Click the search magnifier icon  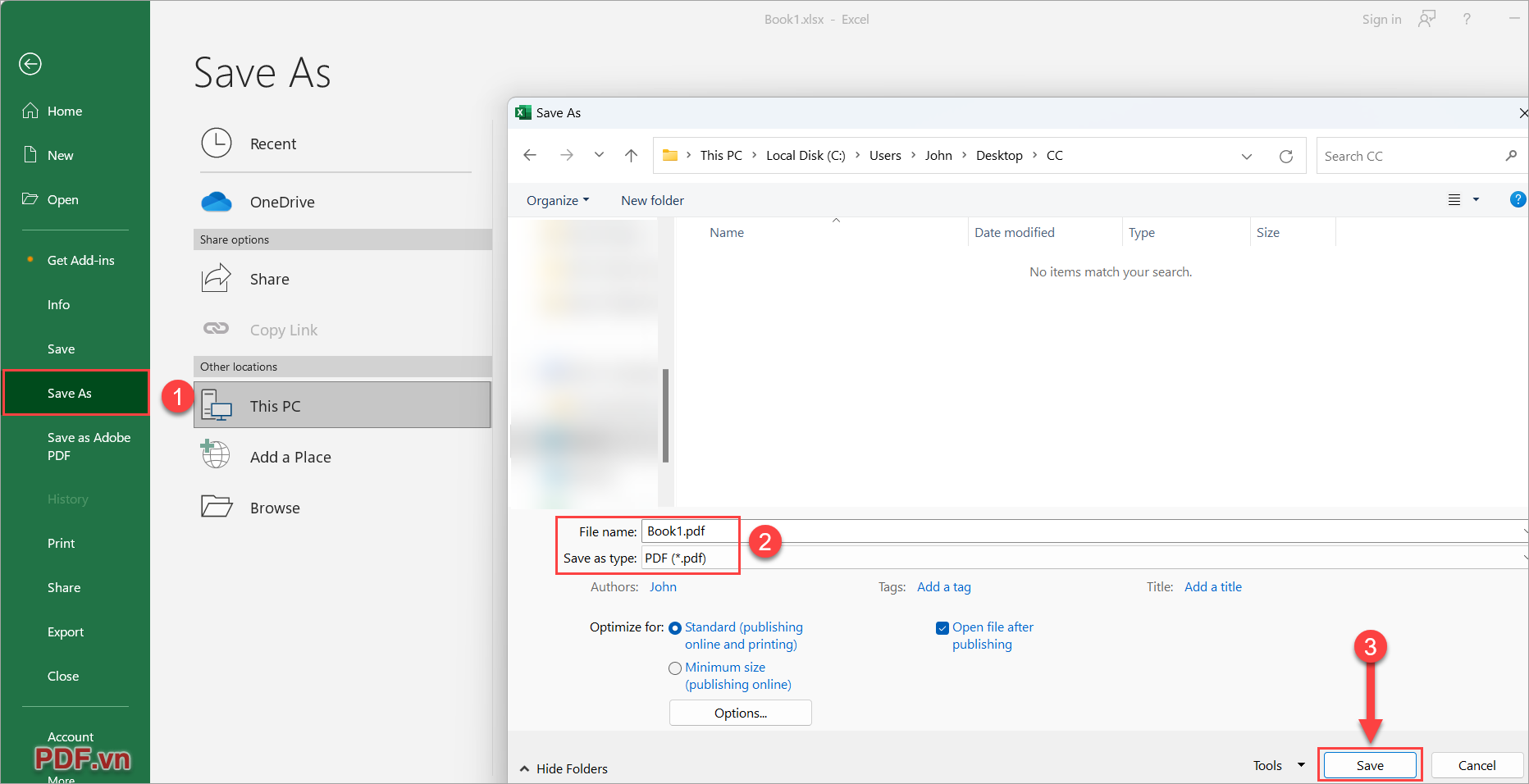(1511, 156)
